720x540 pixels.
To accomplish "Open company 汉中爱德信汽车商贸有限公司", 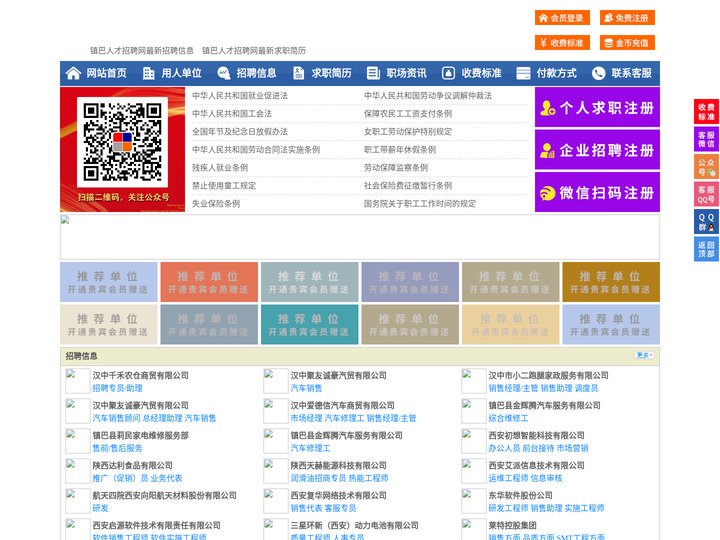I will point(342,405).
